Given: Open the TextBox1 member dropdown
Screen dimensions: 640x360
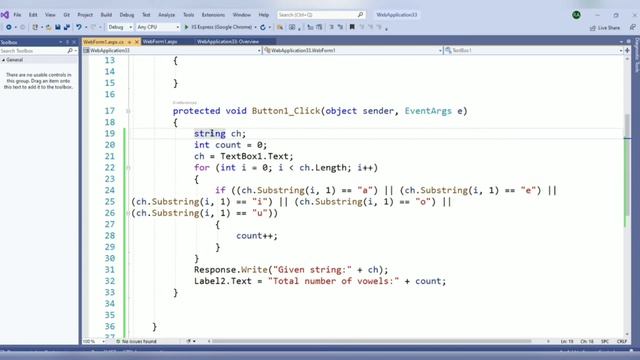Looking at the screenshot, I should point(534,50).
